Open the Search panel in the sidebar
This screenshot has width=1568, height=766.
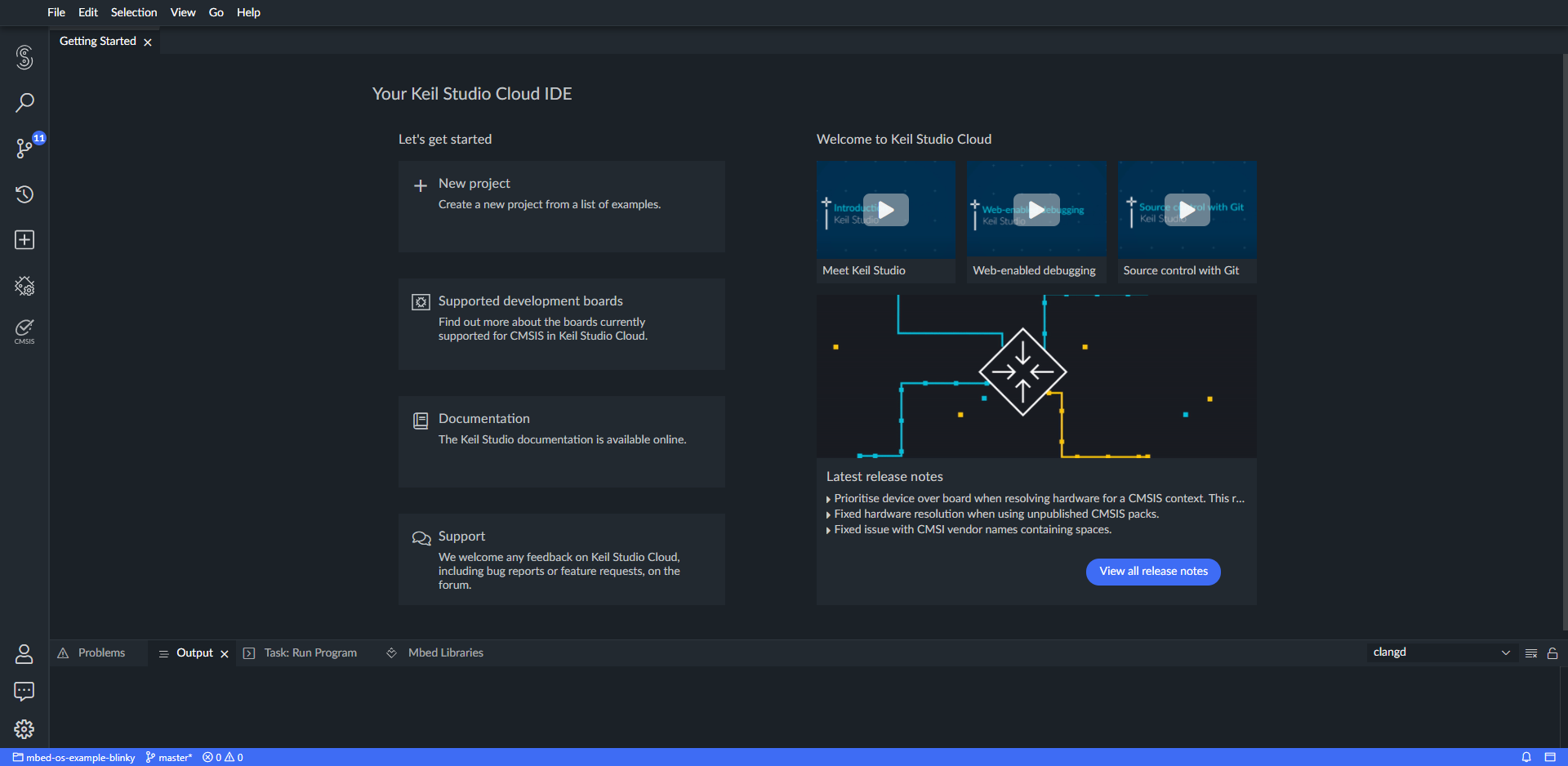(x=24, y=103)
